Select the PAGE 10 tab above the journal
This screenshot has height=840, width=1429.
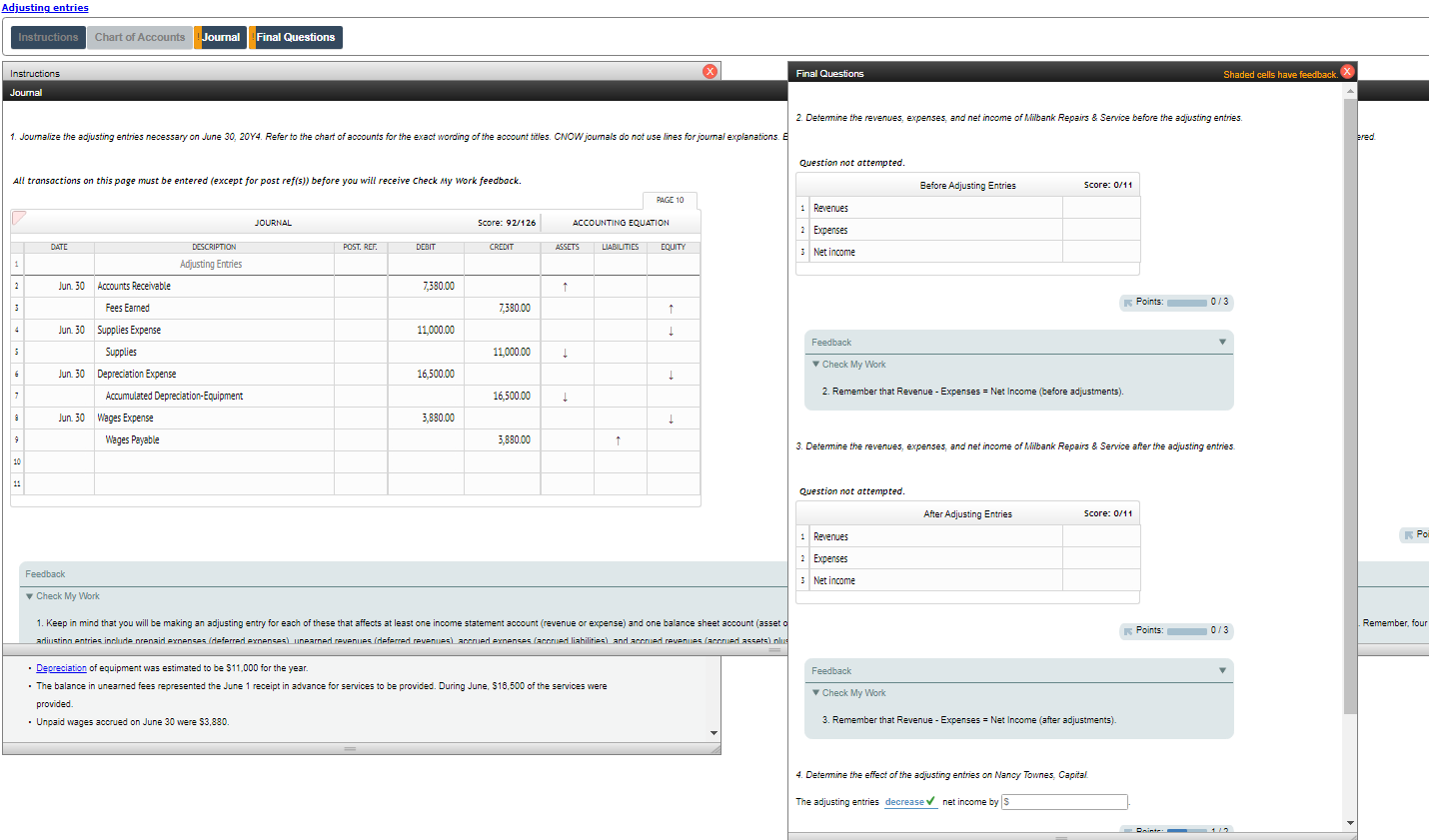[x=670, y=200]
